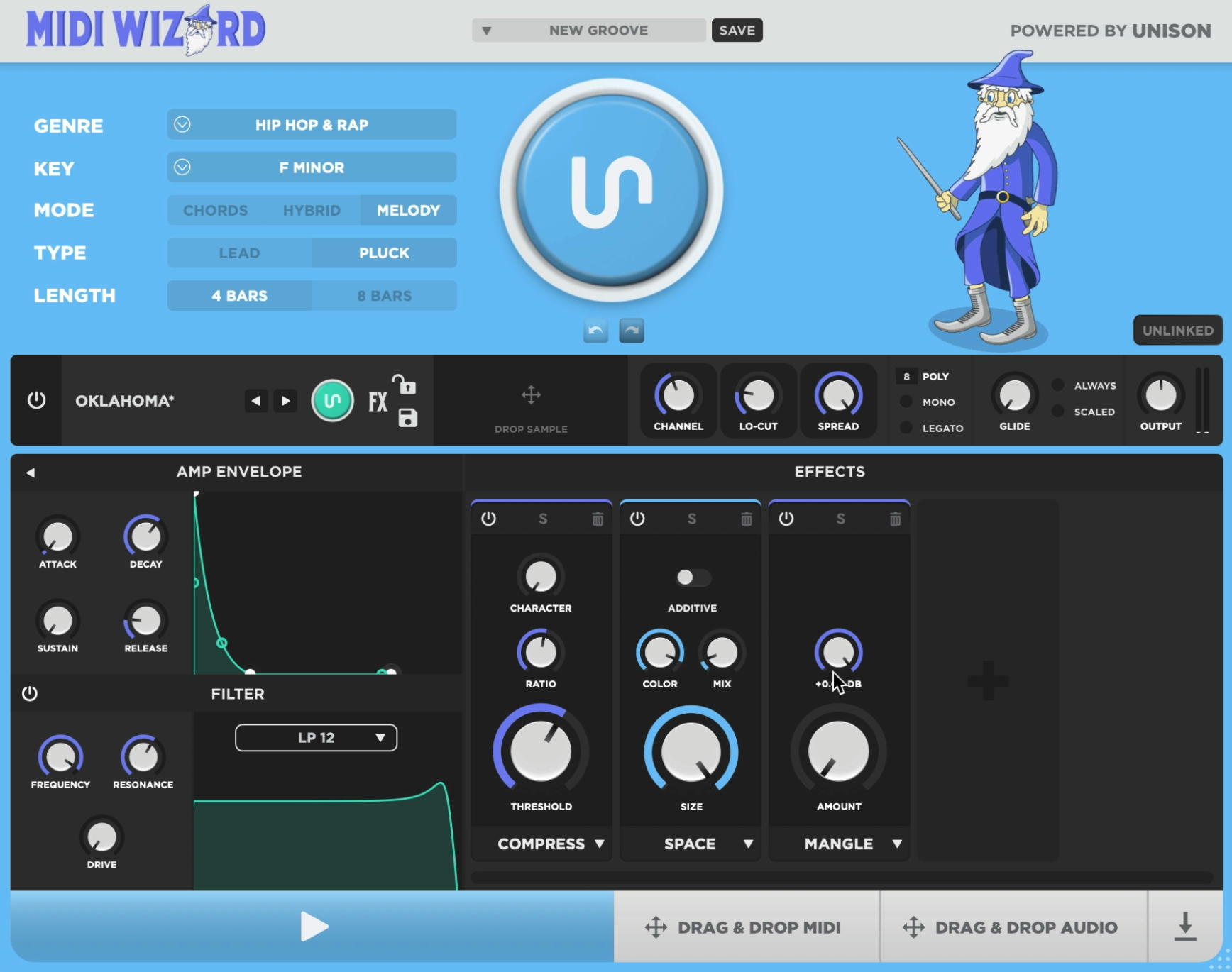
Task: Select Chords mode
Action: [215, 211]
